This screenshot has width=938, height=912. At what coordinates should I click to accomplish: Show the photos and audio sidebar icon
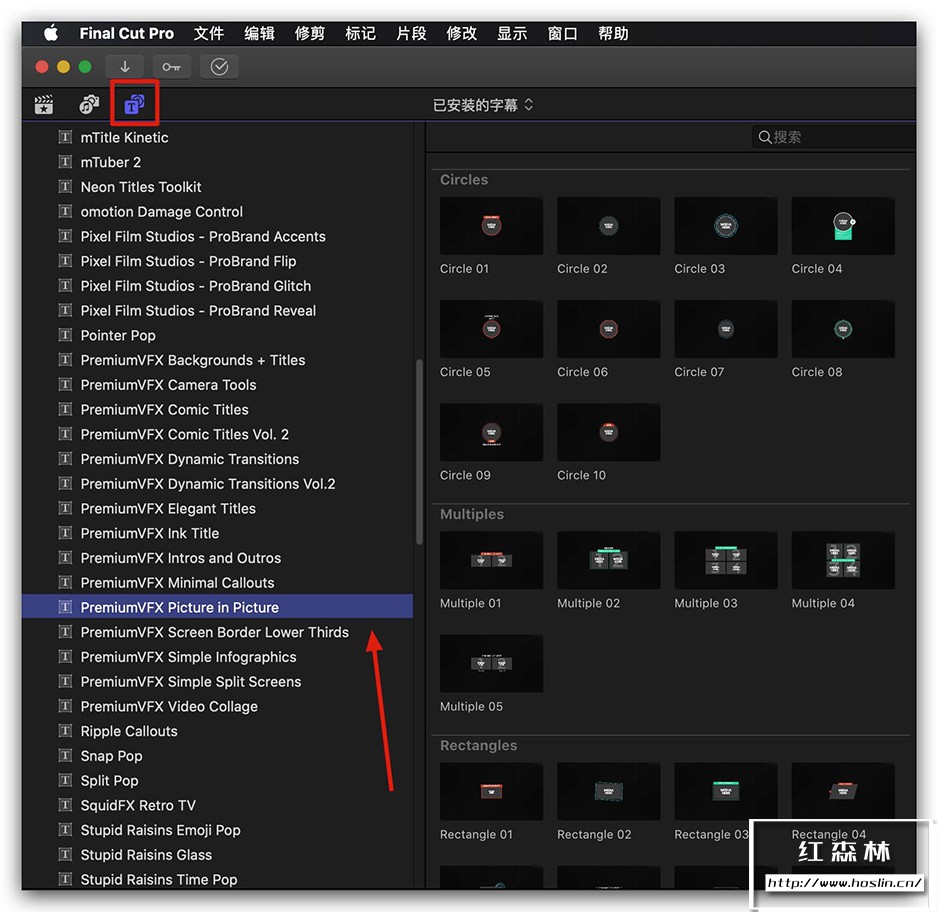[x=89, y=105]
